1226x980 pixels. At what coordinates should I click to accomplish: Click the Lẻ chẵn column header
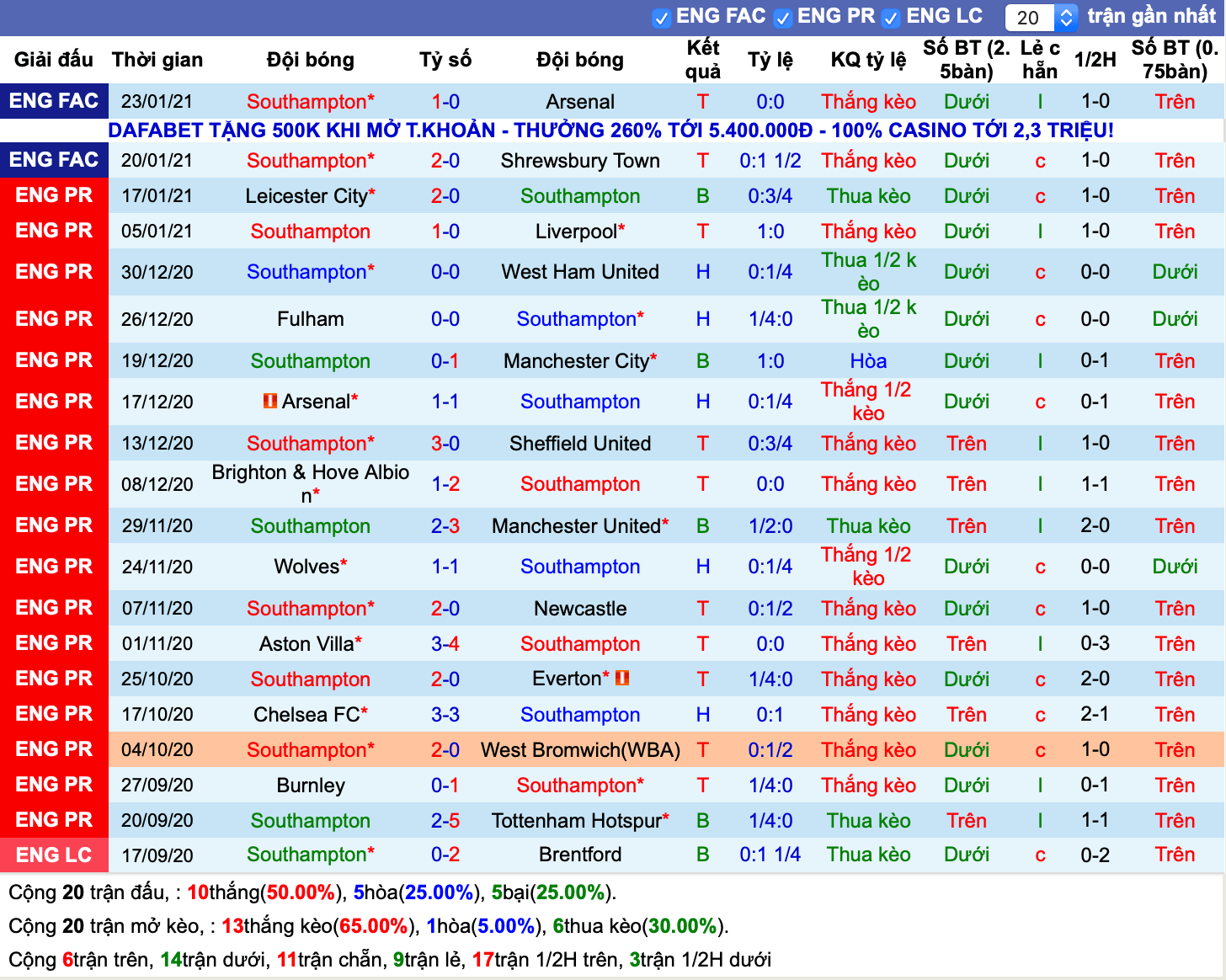coord(1040,60)
